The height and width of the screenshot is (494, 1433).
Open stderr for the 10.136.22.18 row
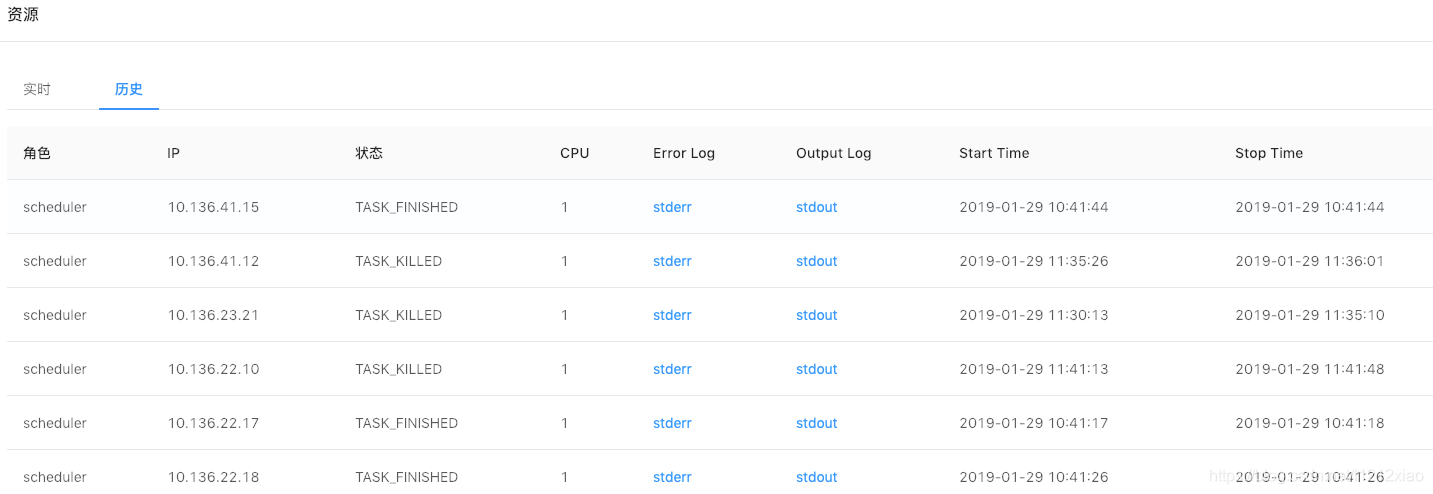[x=672, y=477]
